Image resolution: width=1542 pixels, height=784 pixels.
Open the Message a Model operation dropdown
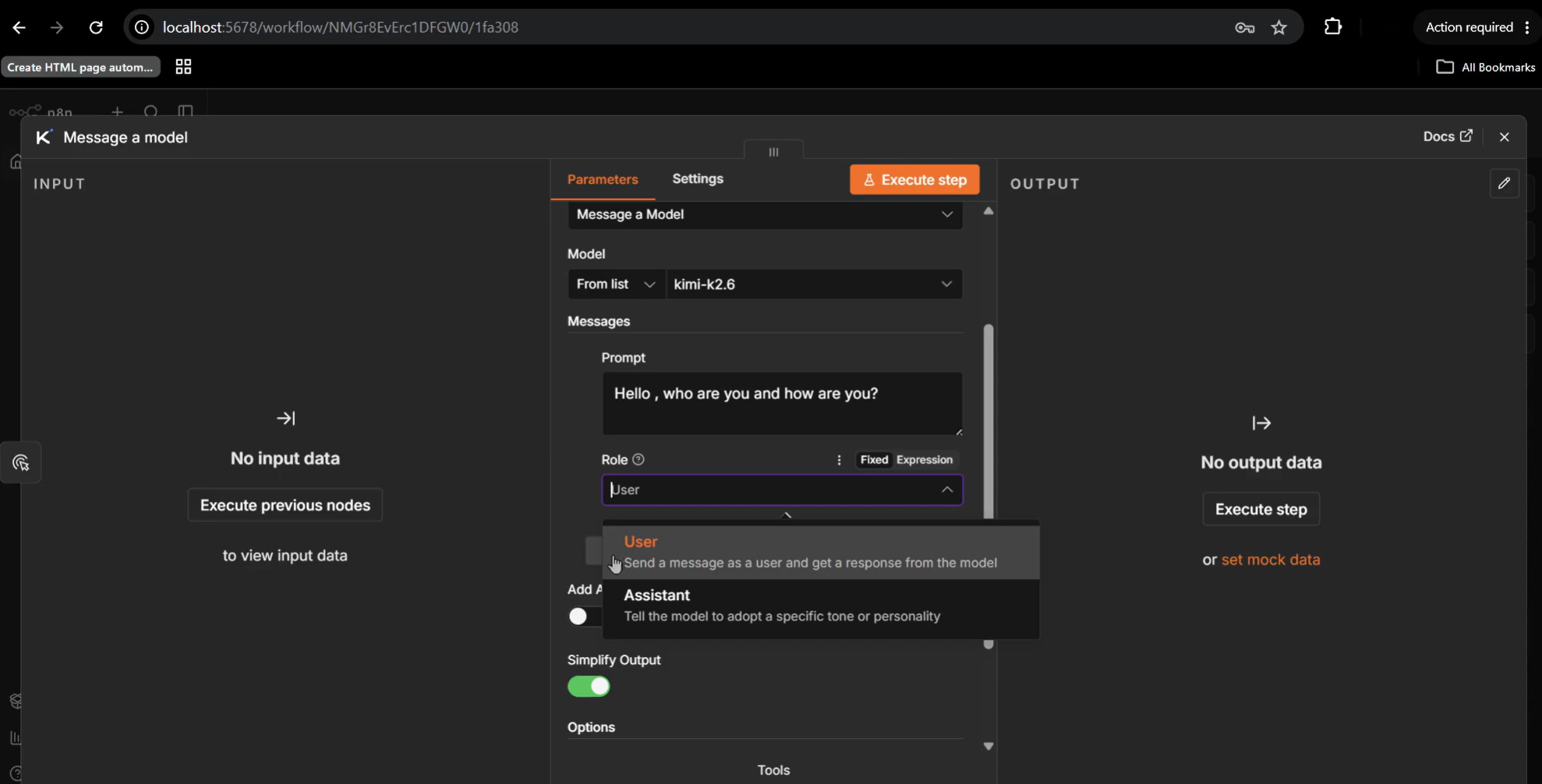[765, 214]
